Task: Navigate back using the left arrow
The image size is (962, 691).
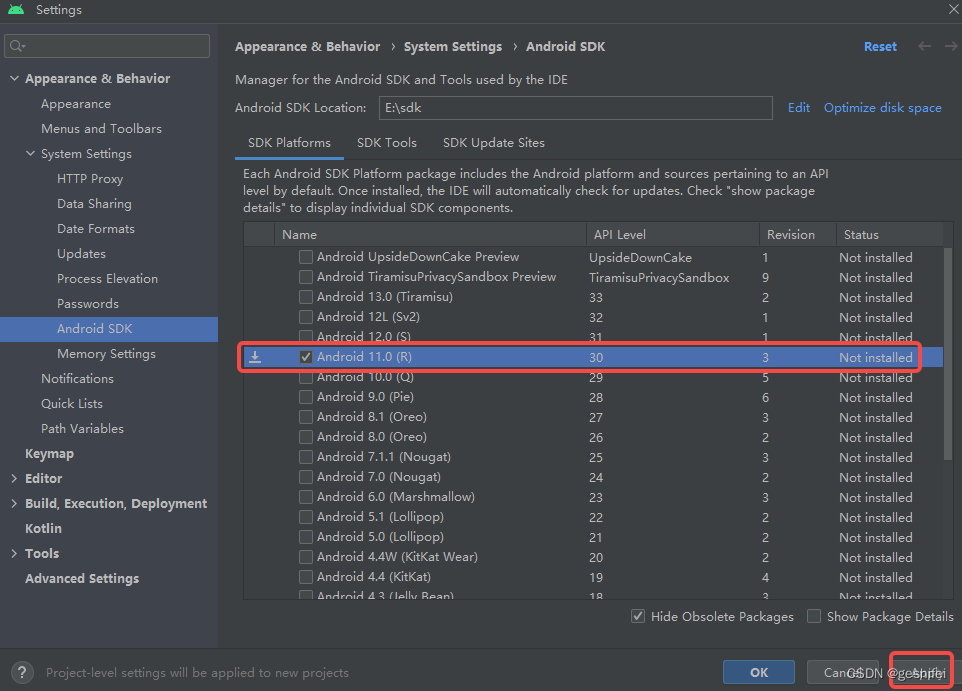Action: tap(925, 47)
